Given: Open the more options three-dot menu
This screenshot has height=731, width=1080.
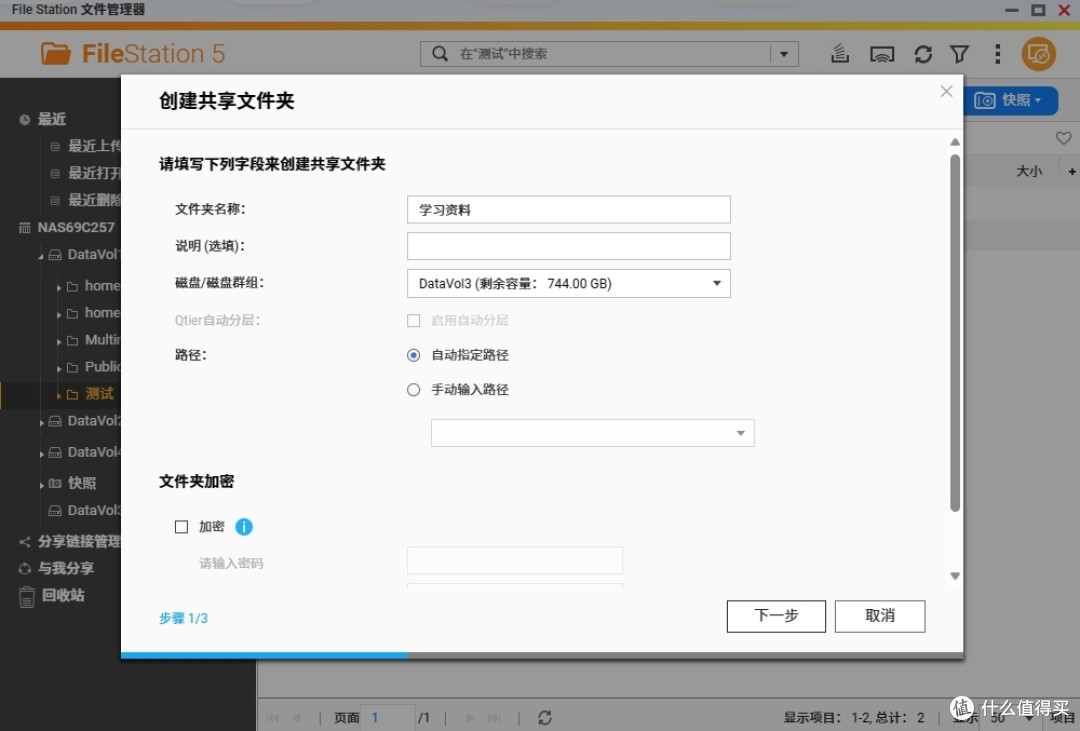Looking at the screenshot, I should click(997, 54).
